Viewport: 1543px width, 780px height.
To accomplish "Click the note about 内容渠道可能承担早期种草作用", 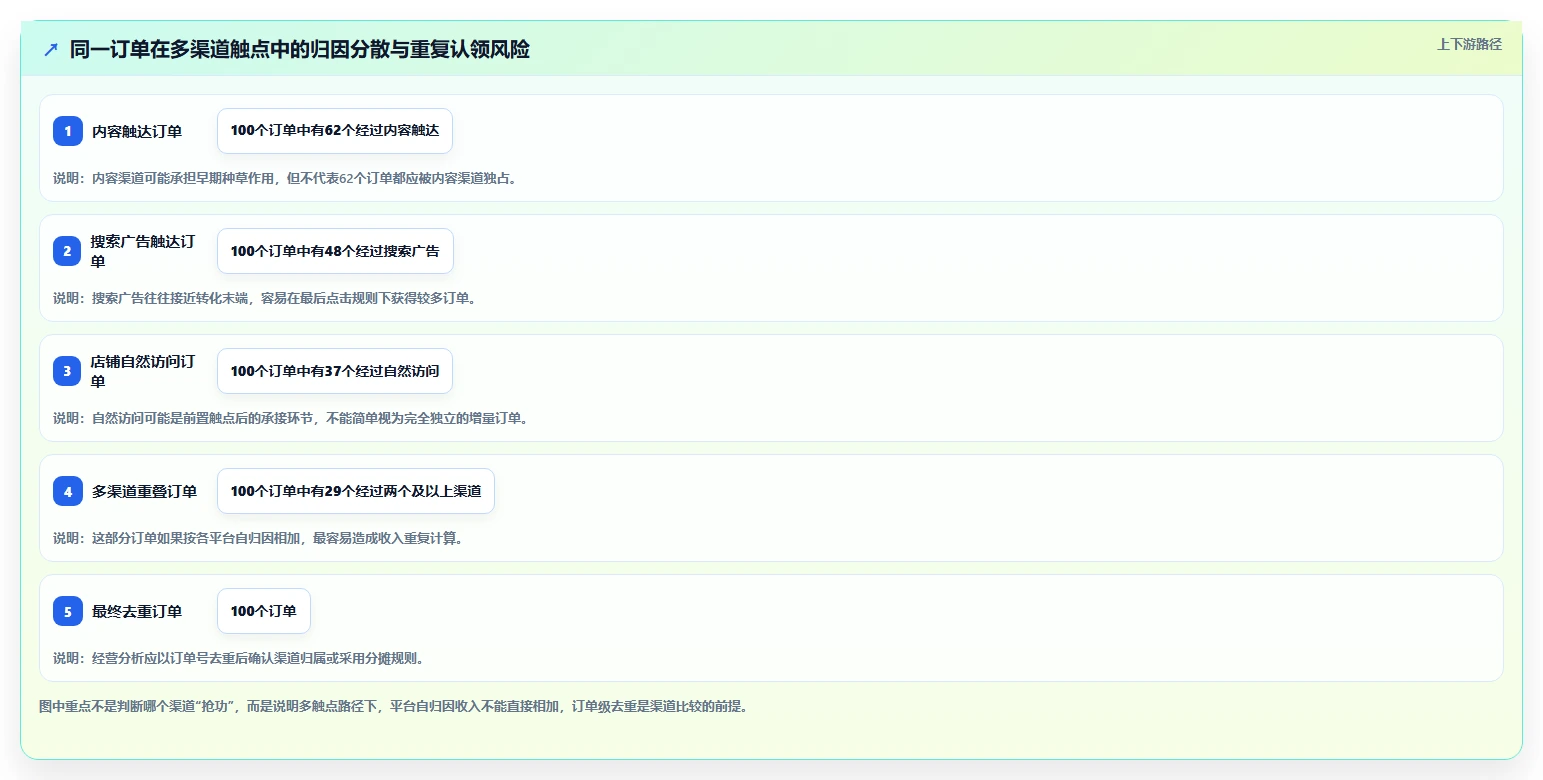I will (285, 178).
